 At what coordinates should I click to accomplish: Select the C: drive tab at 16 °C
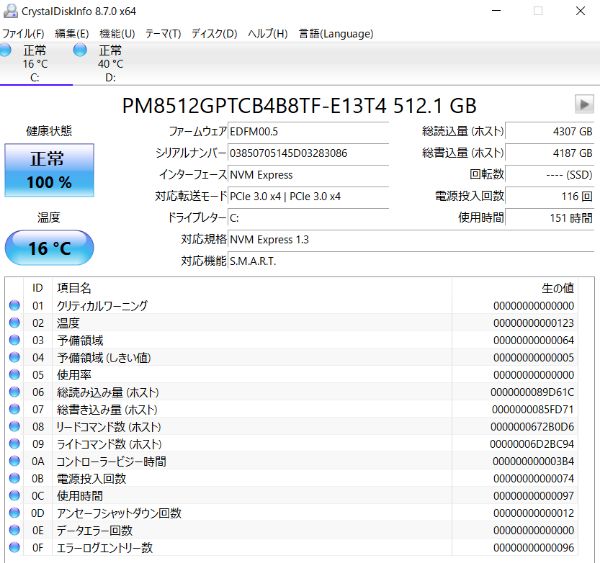tap(34, 63)
